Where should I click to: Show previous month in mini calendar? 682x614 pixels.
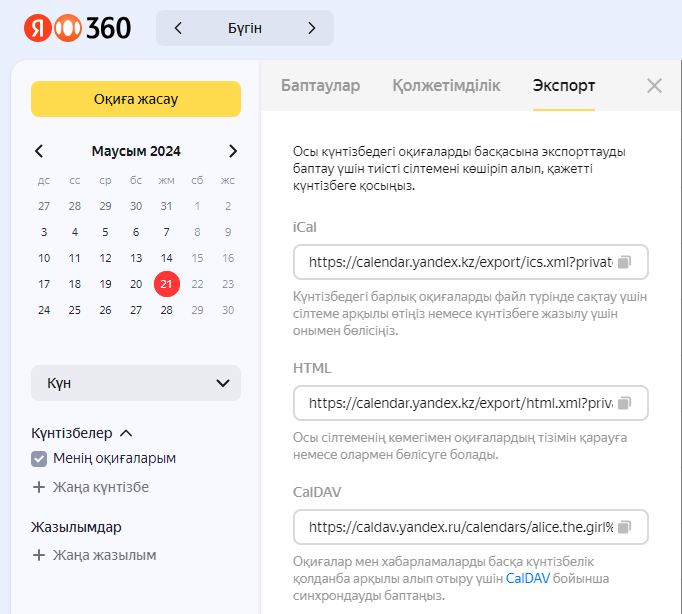pyautogui.click(x=39, y=151)
